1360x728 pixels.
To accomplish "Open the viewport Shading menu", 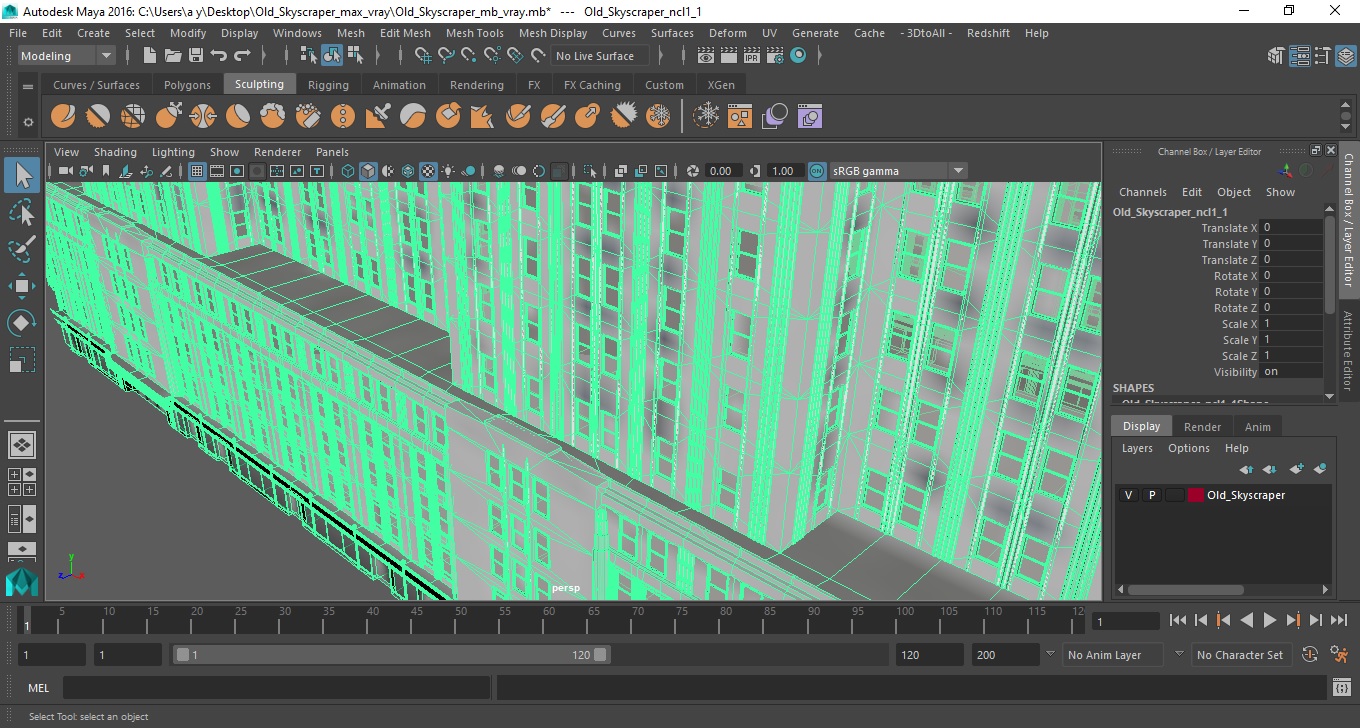I will 115,152.
